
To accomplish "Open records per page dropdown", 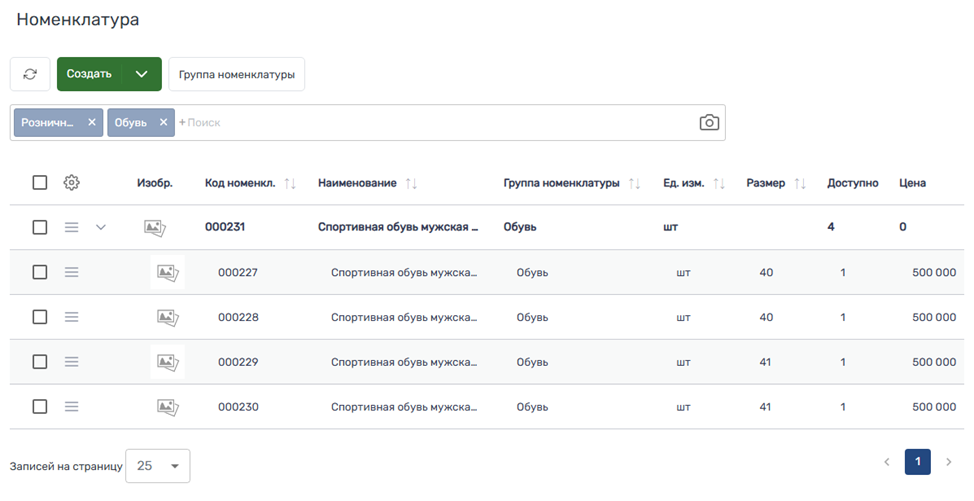I will (157, 466).
